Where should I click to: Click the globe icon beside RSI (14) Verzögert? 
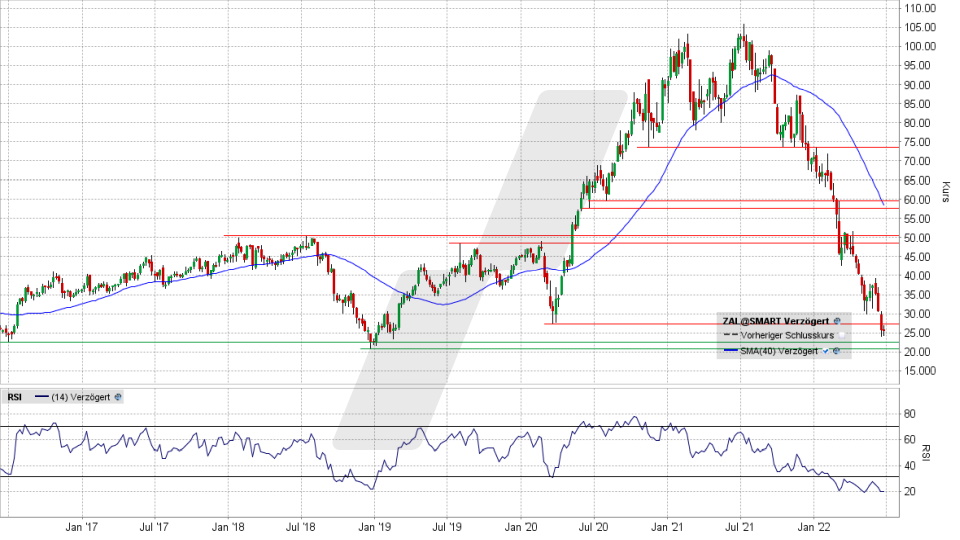[x=118, y=397]
